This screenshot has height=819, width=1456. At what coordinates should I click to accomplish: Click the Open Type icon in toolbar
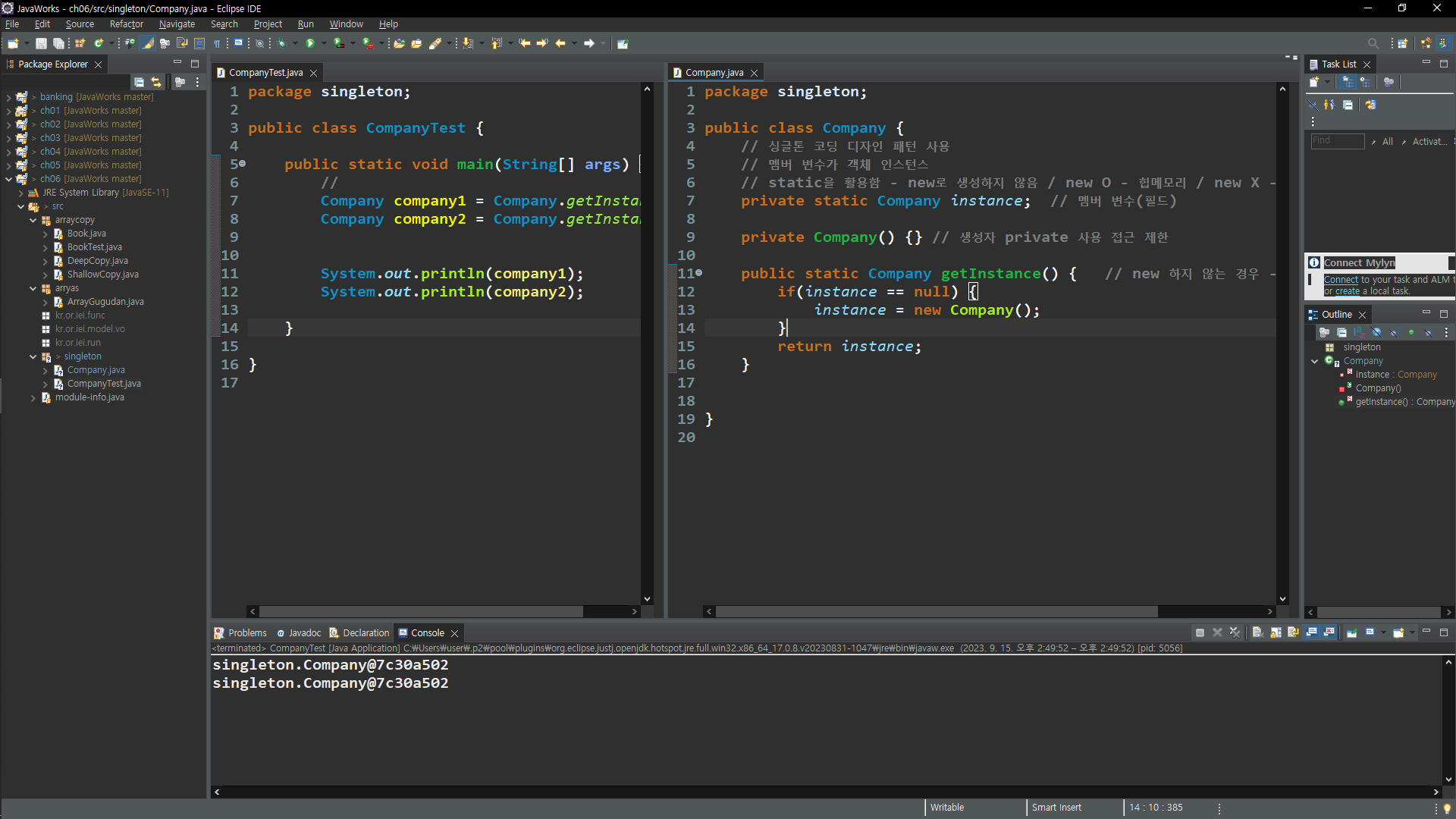[x=400, y=43]
